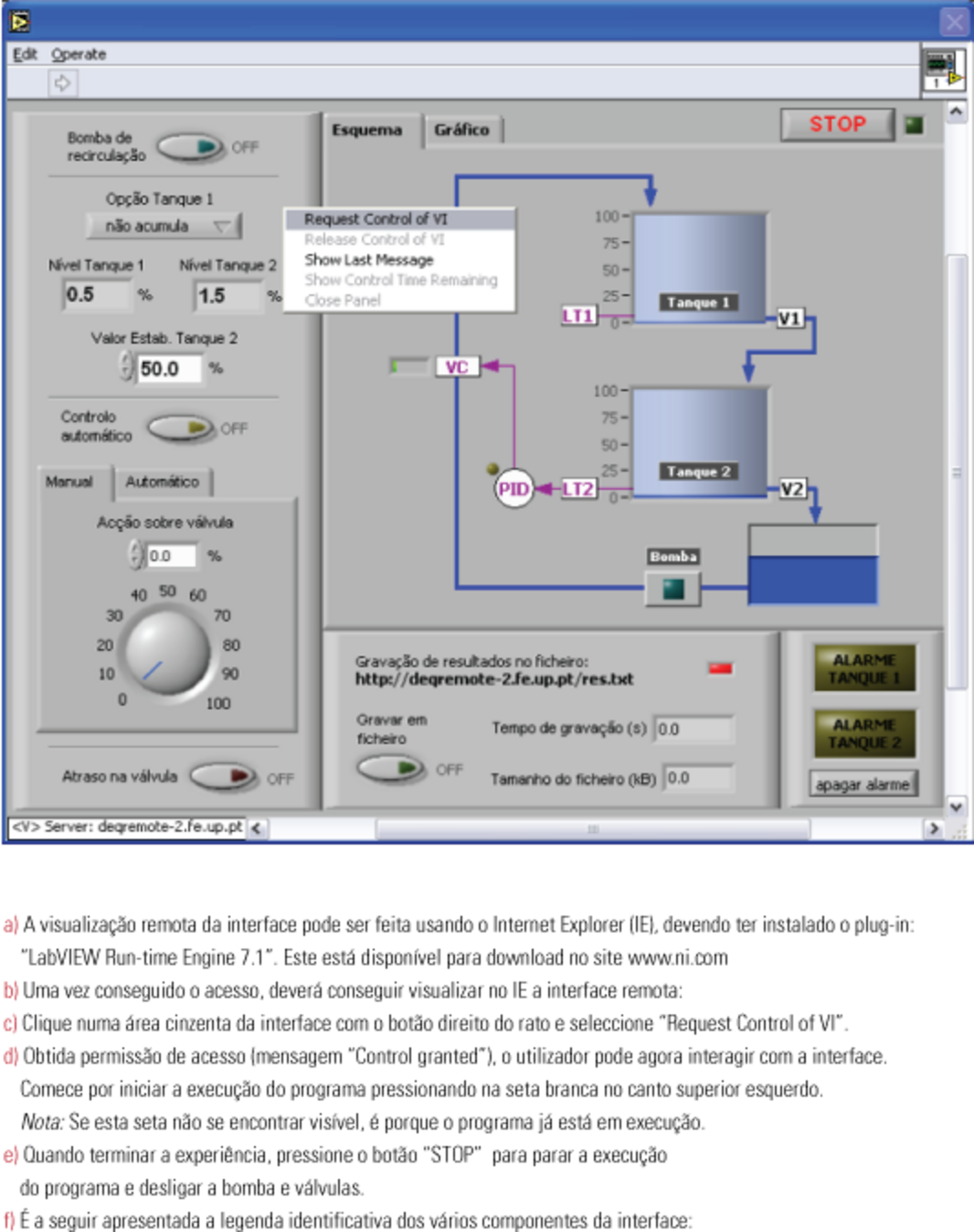Screen dimensions: 974x1232
Task: Toggle the Gravar em ficheiro switch
Action: click(390, 769)
